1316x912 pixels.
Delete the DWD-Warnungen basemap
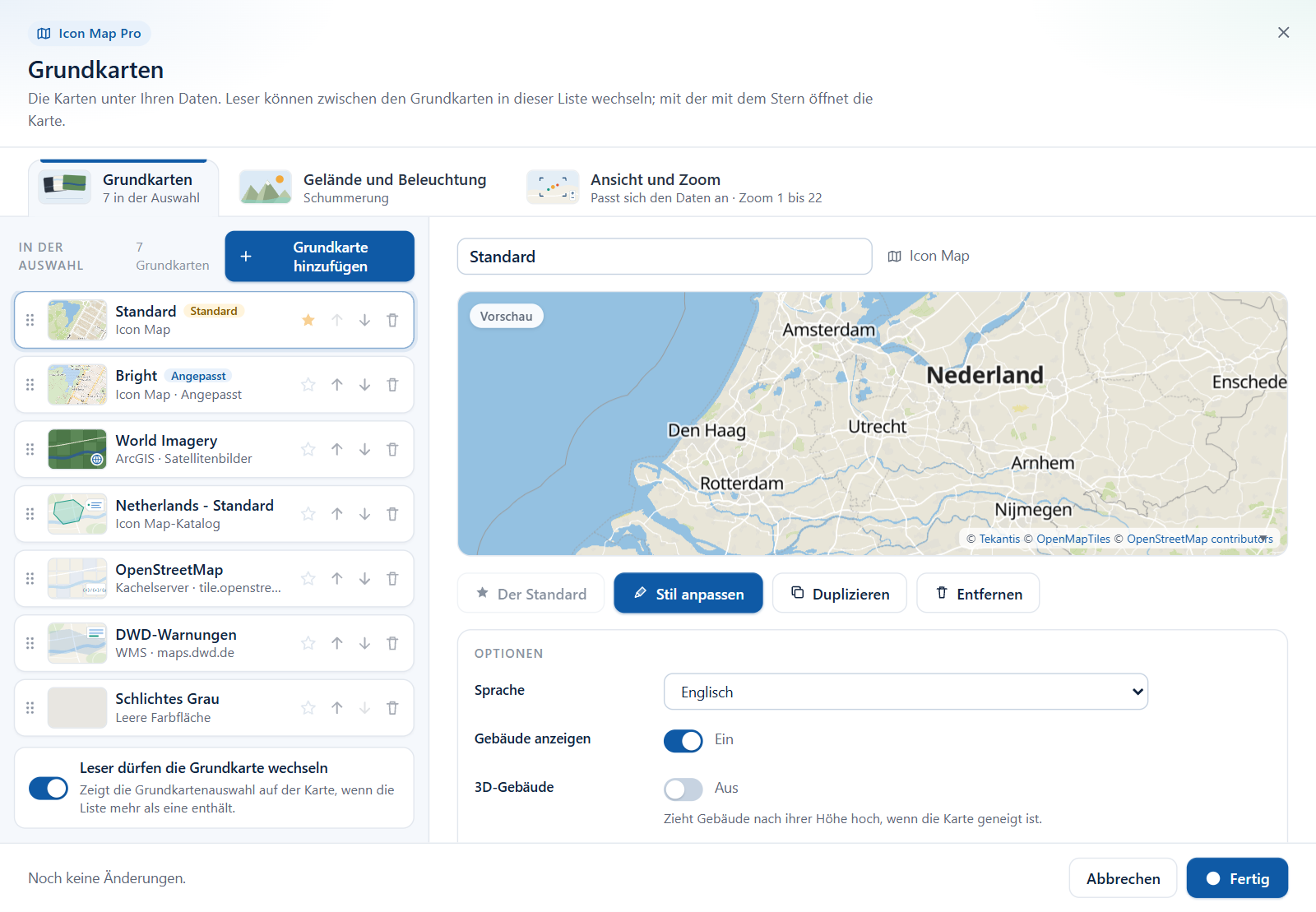(392, 643)
